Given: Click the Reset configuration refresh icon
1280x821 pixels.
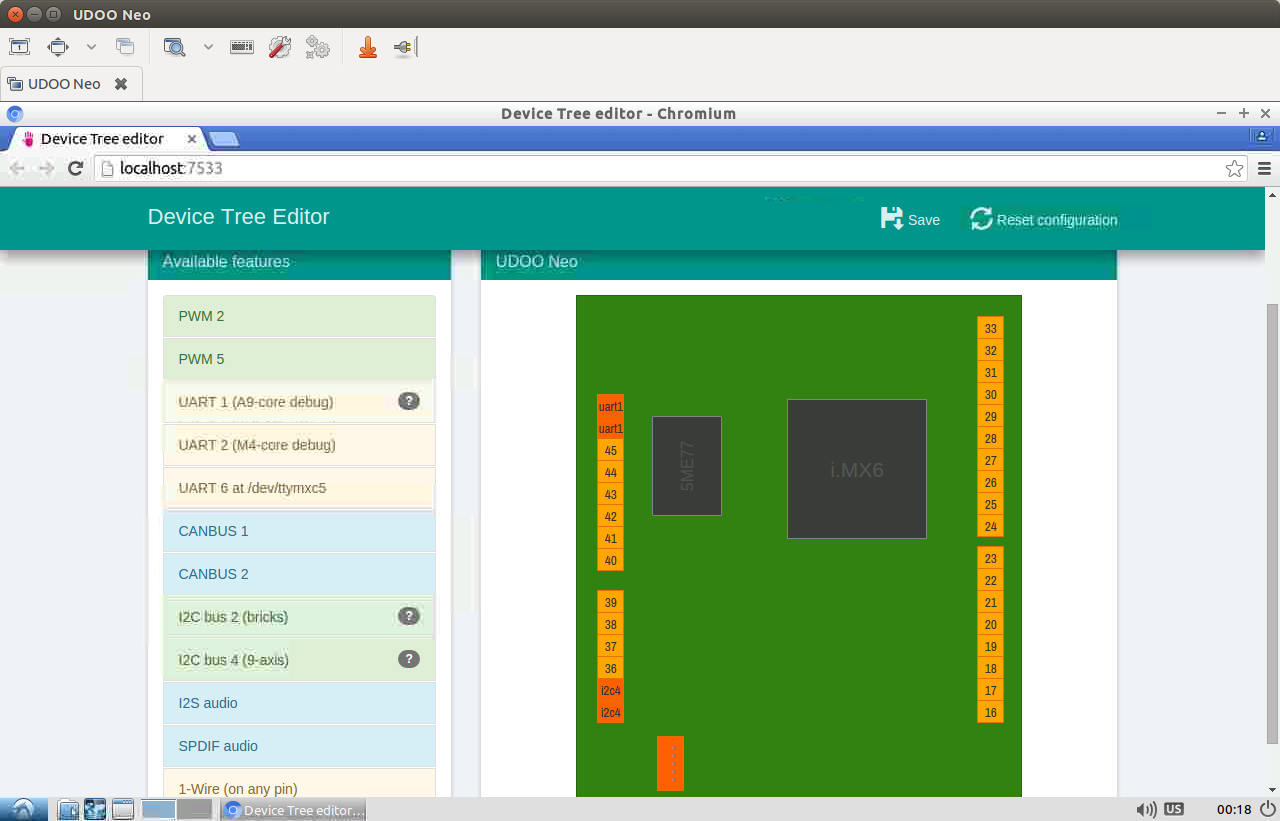Looking at the screenshot, I should click(x=981, y=219).
